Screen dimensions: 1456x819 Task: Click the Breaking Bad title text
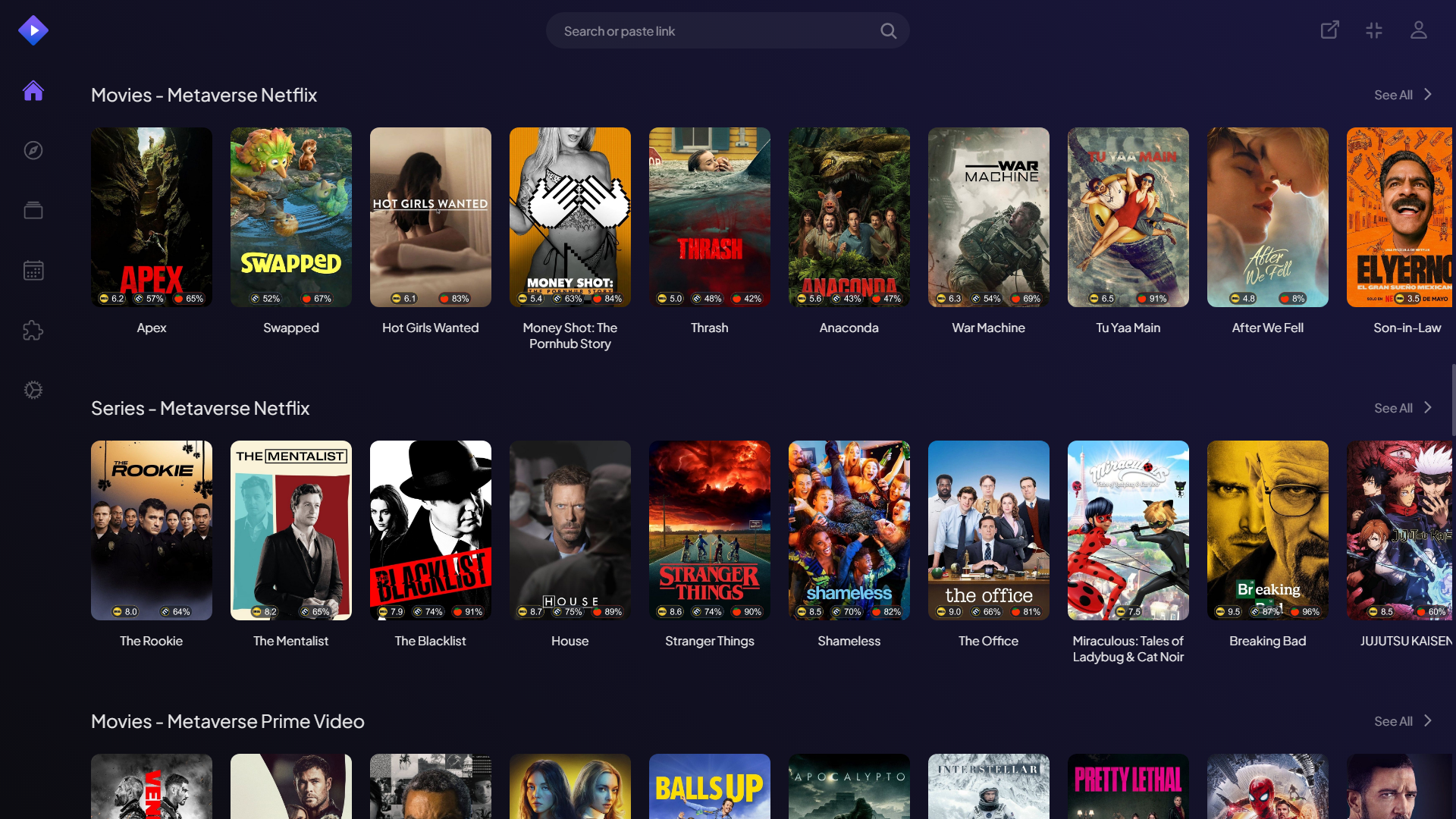pyautogui.click(x=1268, y=642)
